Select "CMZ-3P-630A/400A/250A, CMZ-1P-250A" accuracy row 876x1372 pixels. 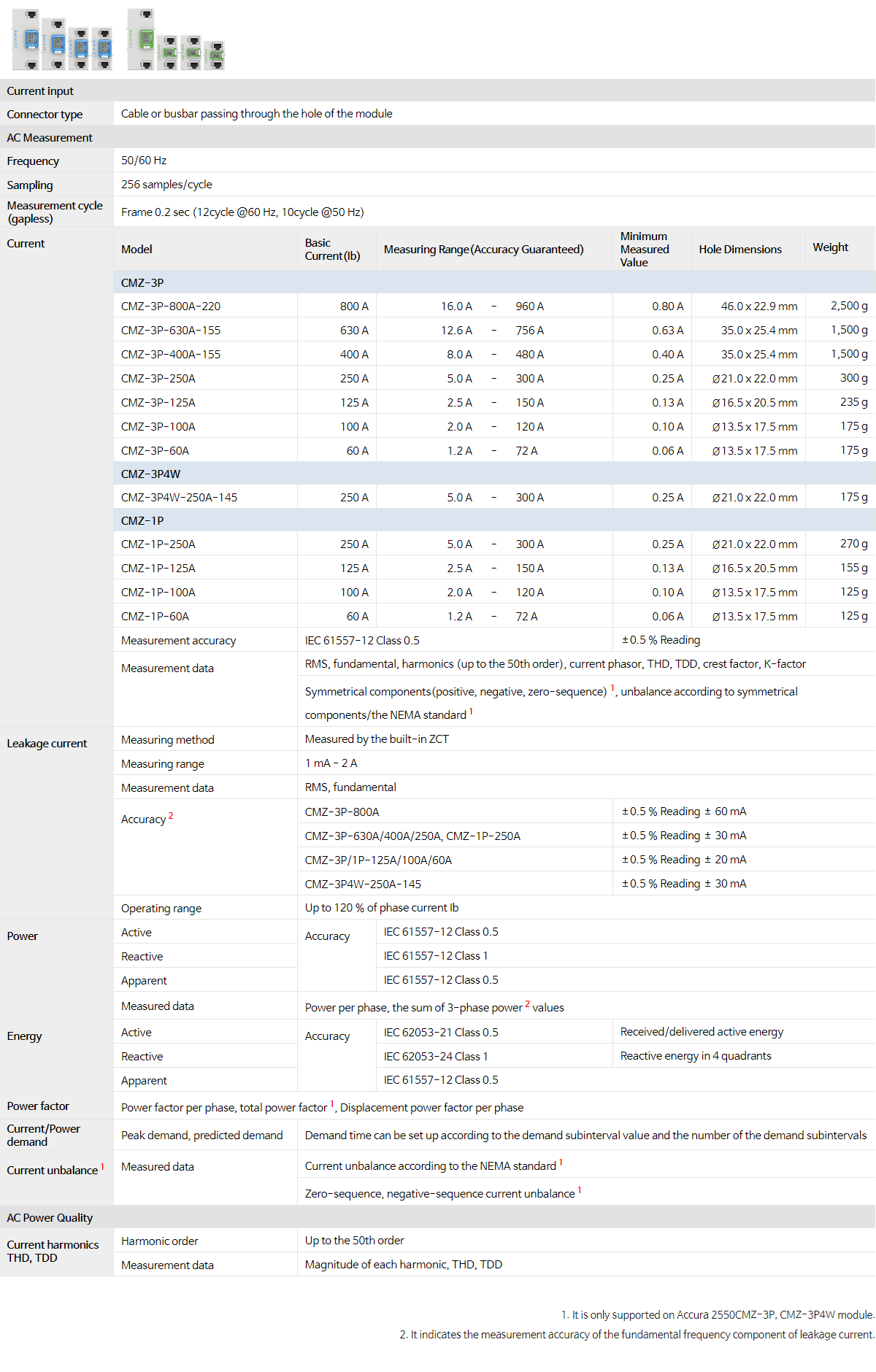[x=412, y=836]
